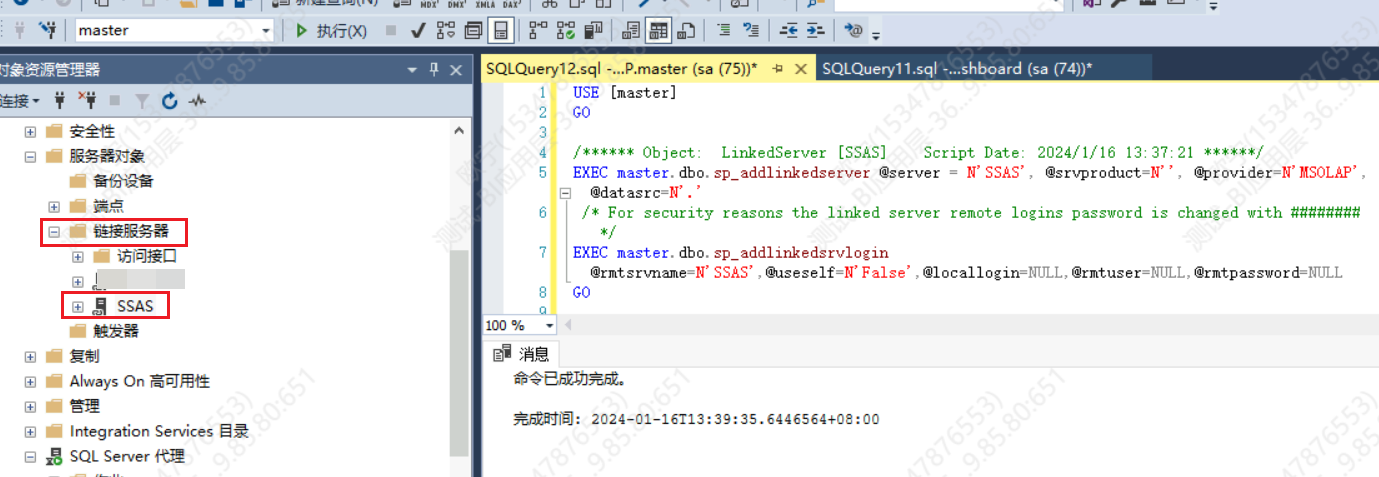This screenshot has width=1379, height=477.
Task: Click the 命令已成功完成。 message text
Action: pyautogui.click(x=571, y=380)
